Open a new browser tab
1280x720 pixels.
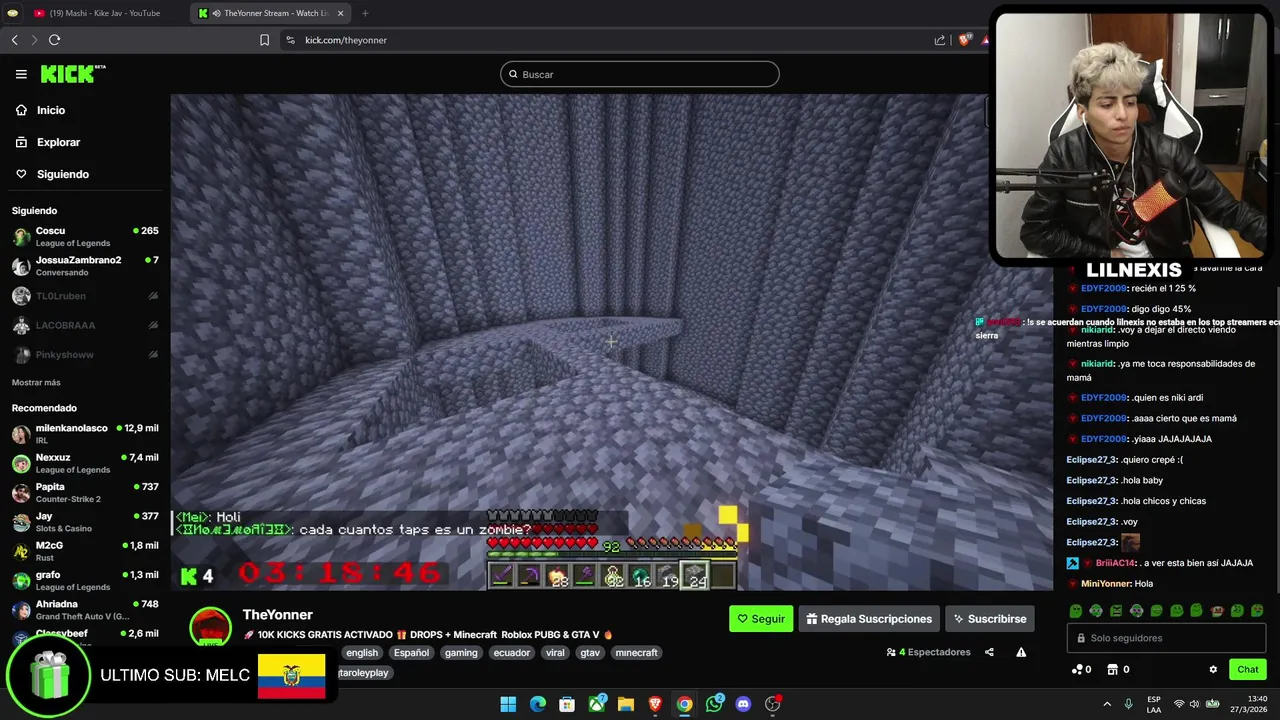365,13
